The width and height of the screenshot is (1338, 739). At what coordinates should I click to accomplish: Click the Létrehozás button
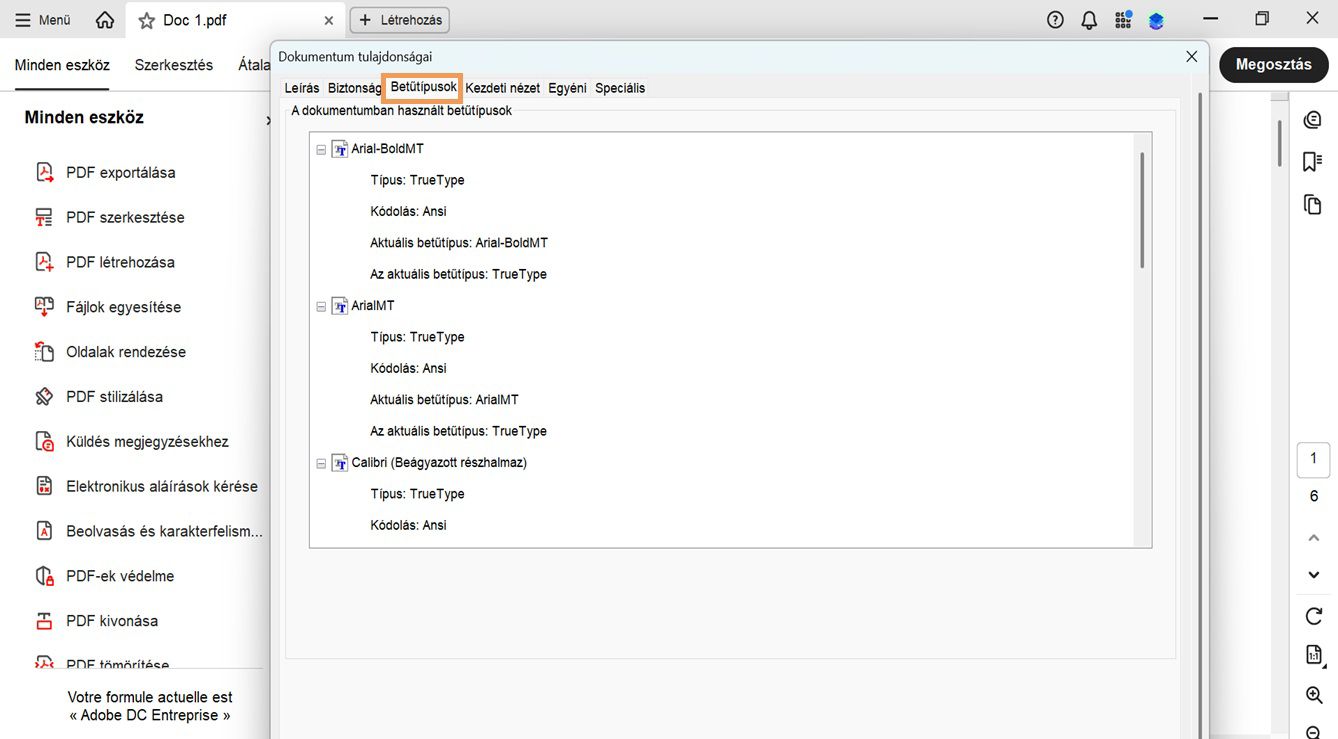click(399, 20)
